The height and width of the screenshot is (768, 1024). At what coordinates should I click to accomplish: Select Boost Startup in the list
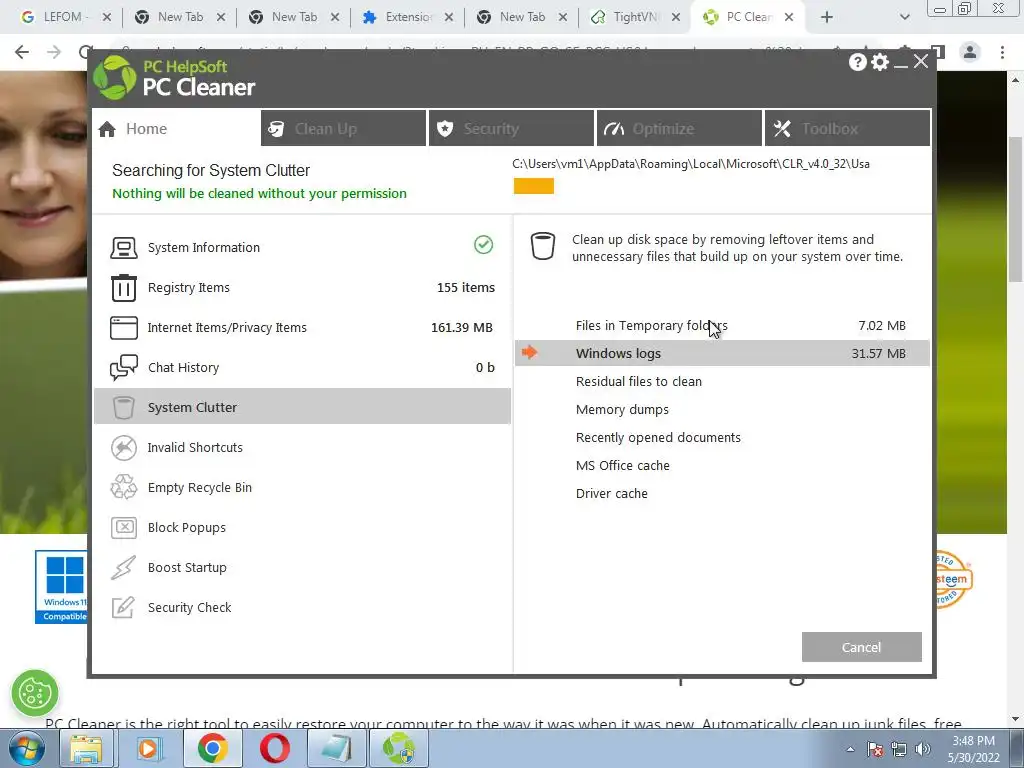tap(302, 568)
